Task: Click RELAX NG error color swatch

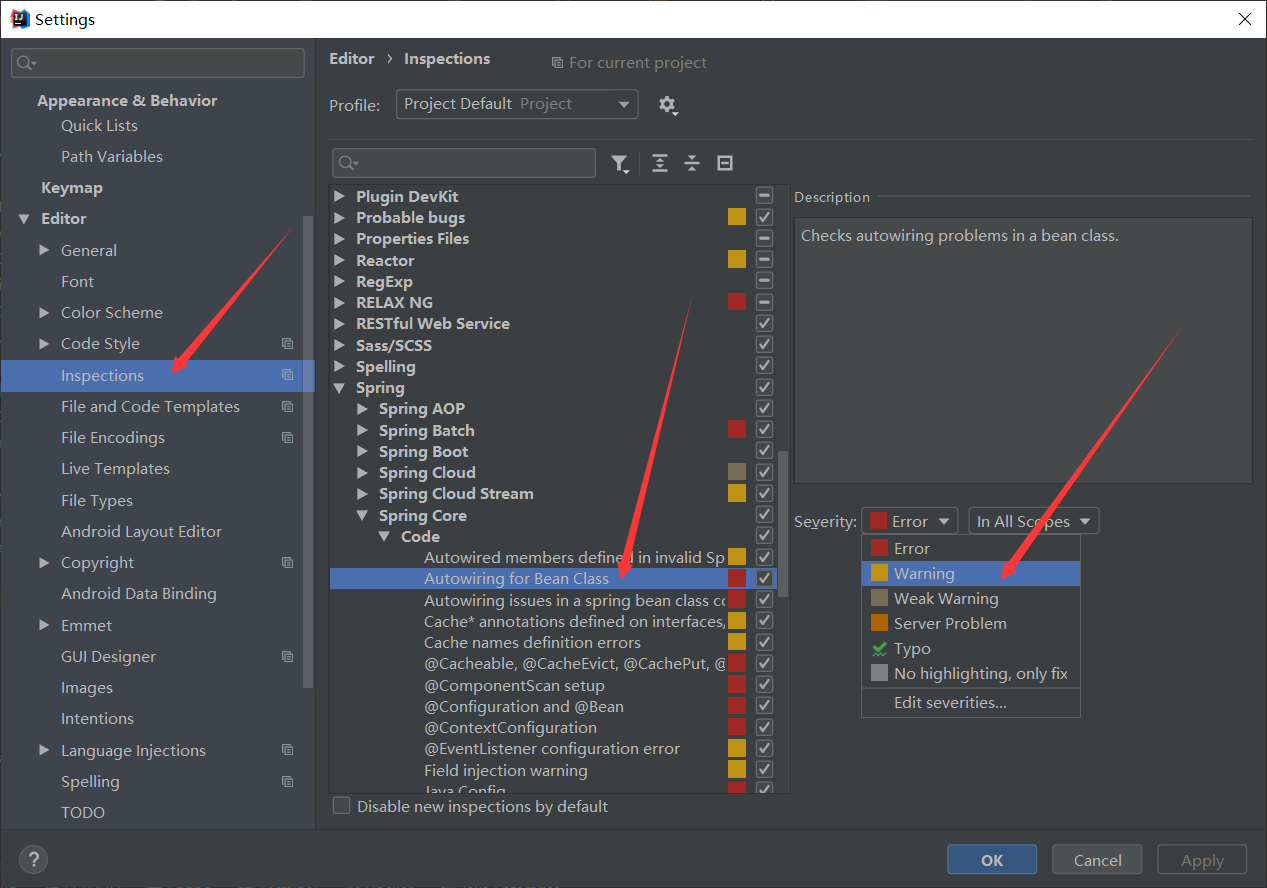Action: (x=737, y=302)
